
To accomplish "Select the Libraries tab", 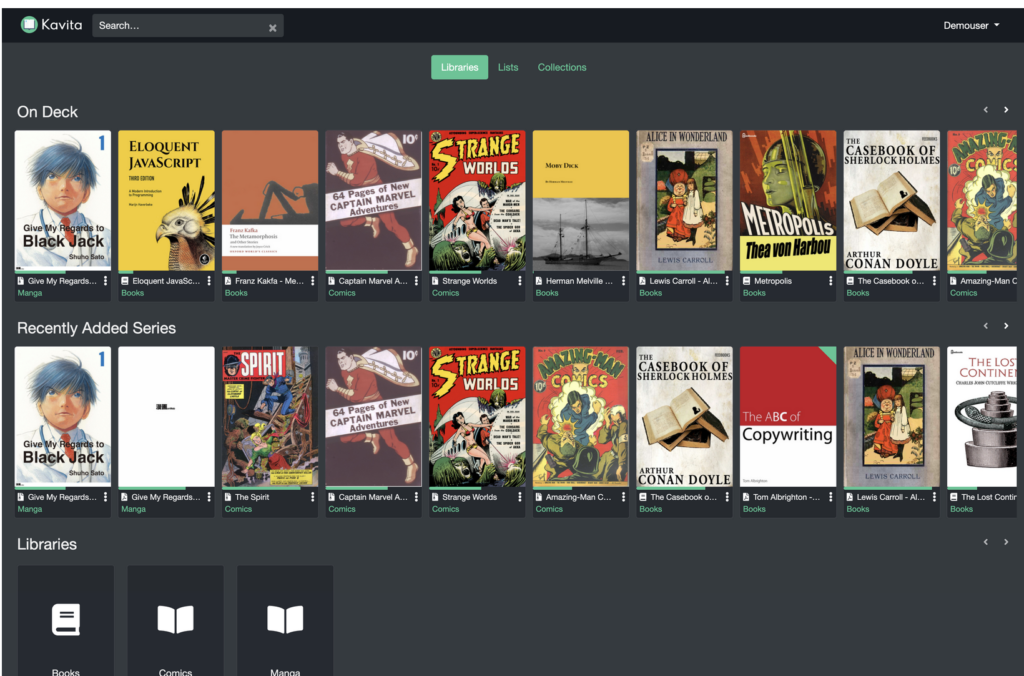I will point(459,67).
